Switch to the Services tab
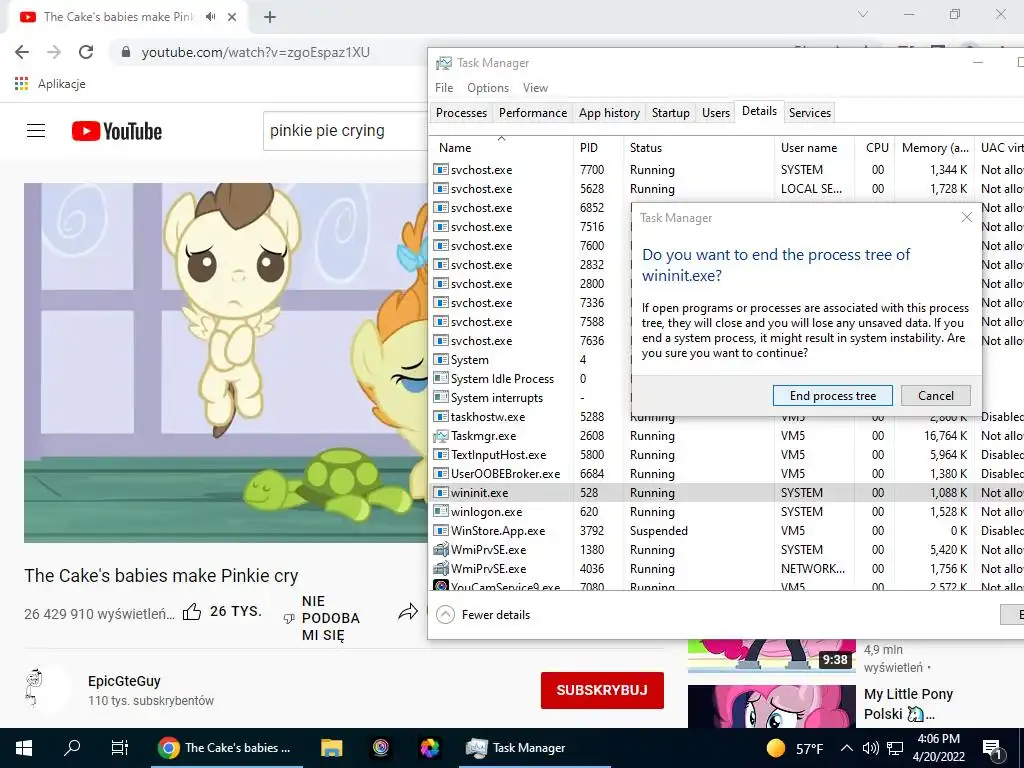Screen dimensions: 1024x768 (810, 113)
